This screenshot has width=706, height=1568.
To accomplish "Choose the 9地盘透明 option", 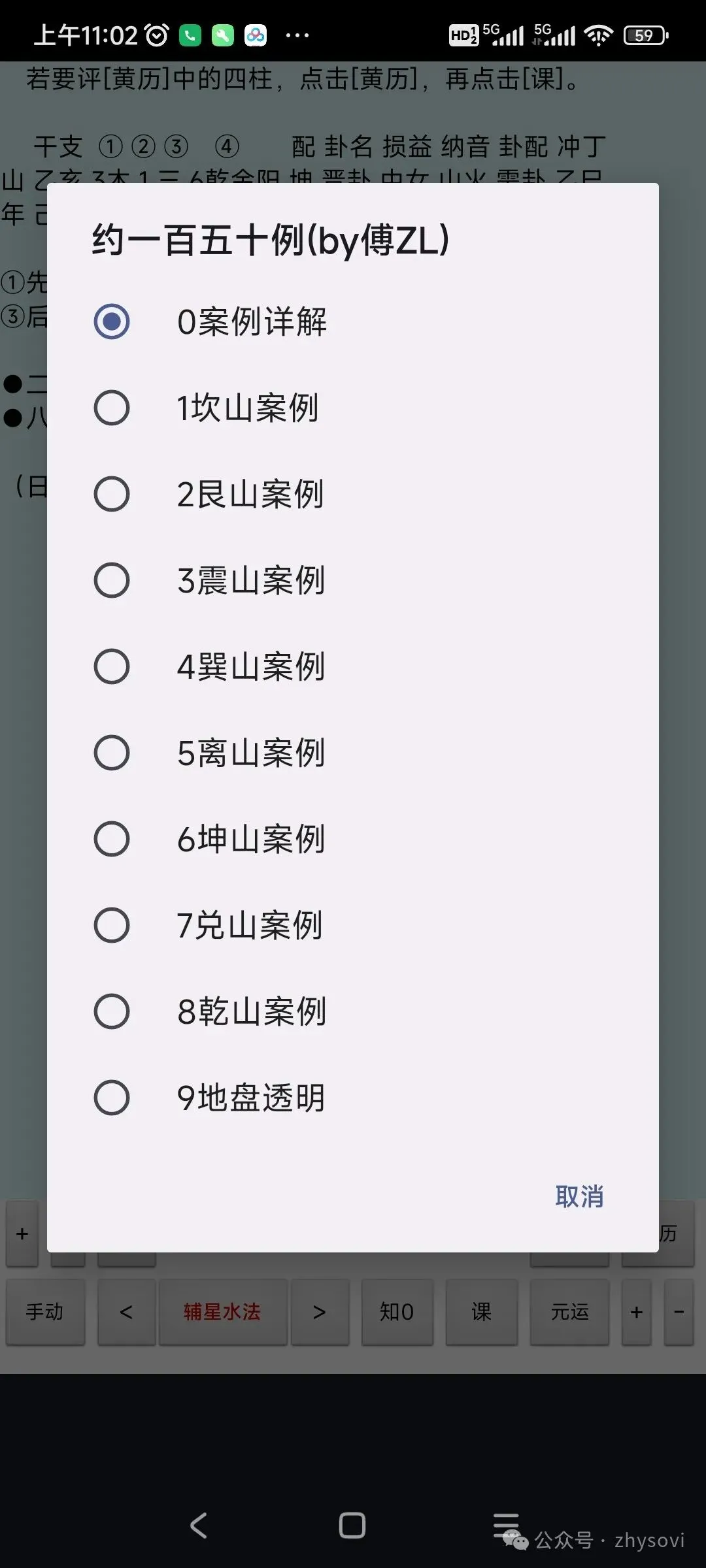I will coord(353,1098).
